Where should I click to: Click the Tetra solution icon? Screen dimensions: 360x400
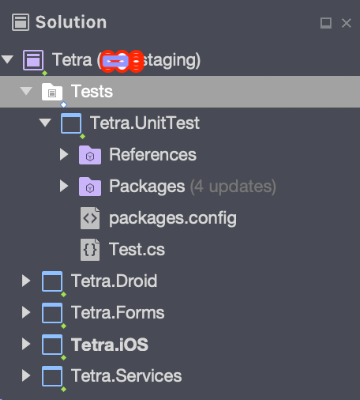(x=33, y=60)
